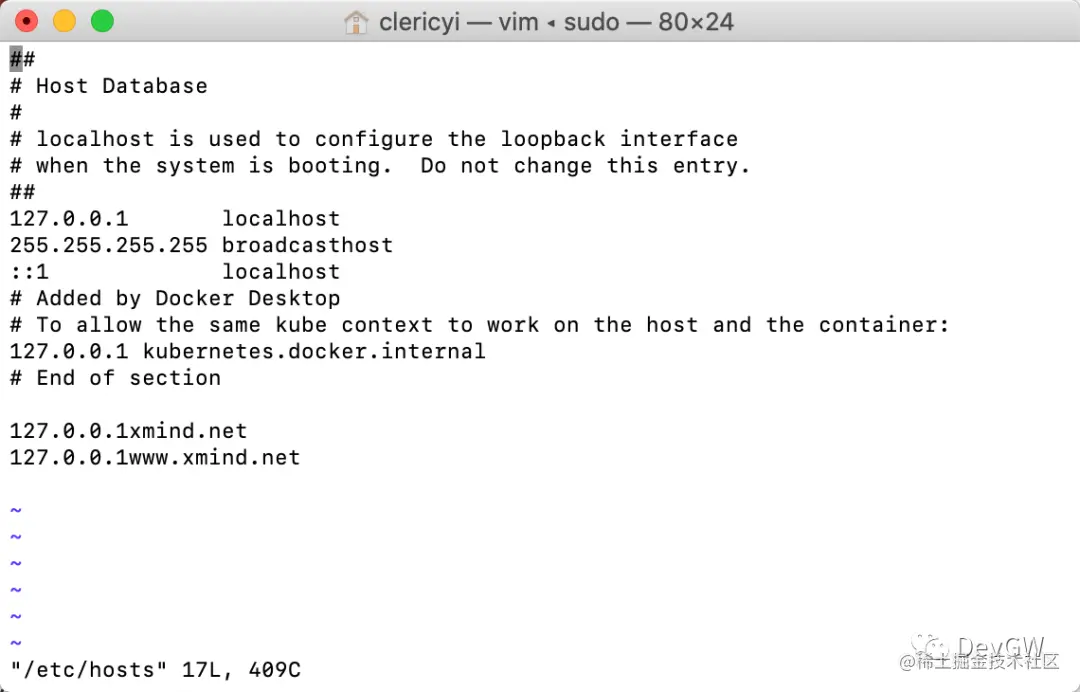Close the vim terminal window
1080x692 pixels.
coord(26,21)
